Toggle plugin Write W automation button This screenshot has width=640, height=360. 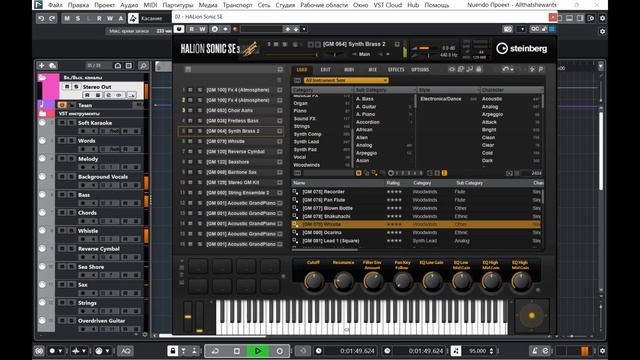pos(202,29)
